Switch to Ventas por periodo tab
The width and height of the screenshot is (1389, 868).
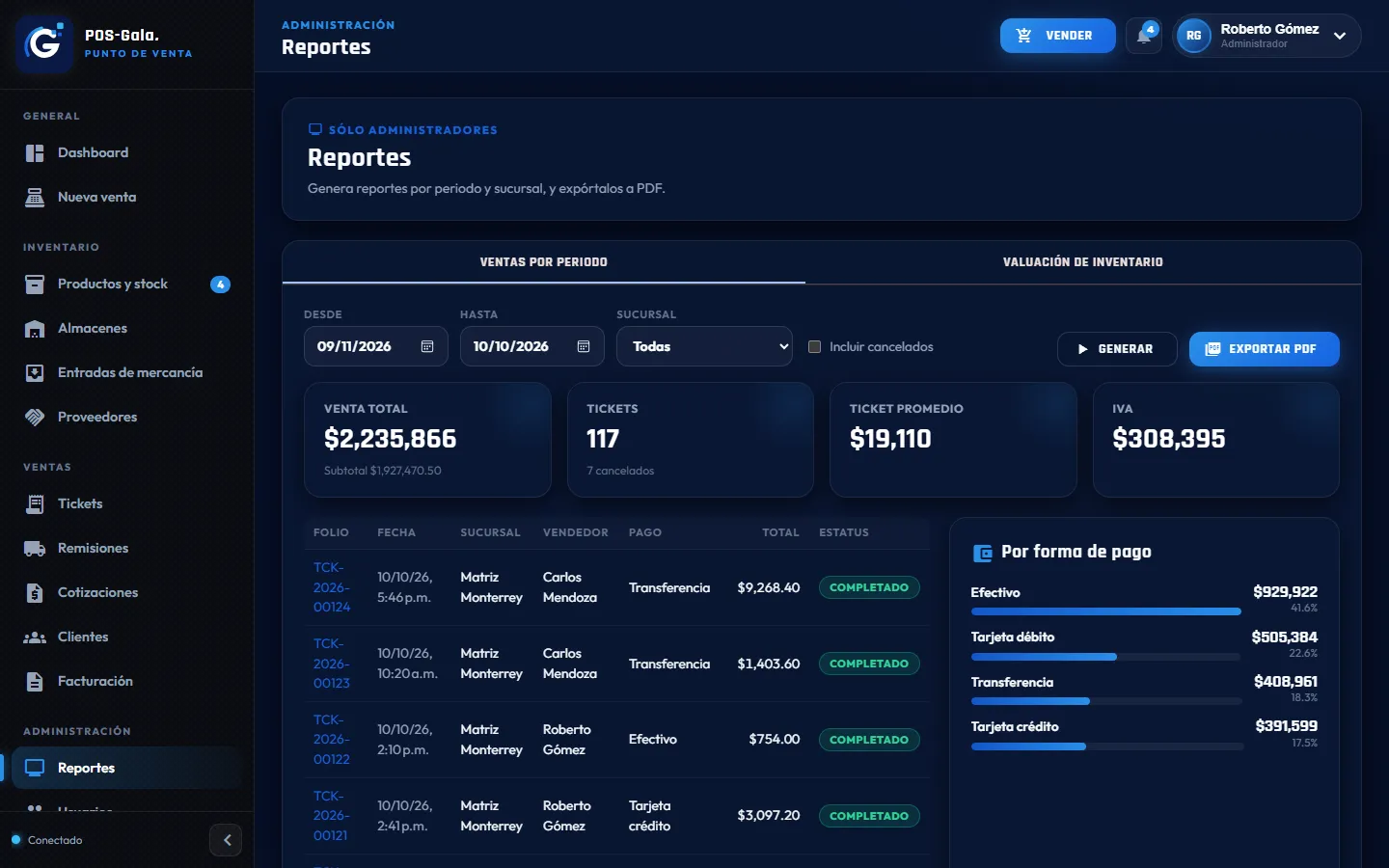pyautogui.click(x=544, y=262)
